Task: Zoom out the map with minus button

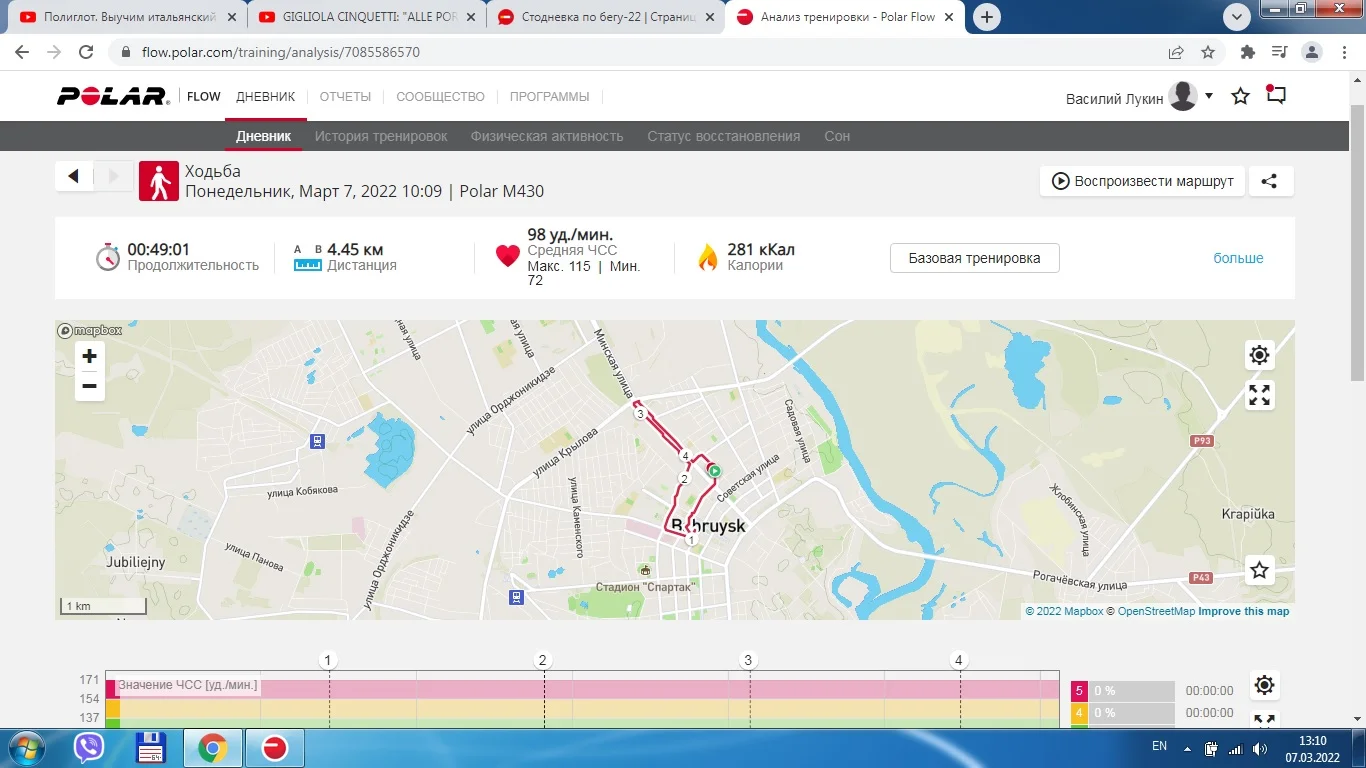Action: tap(90, 386)
